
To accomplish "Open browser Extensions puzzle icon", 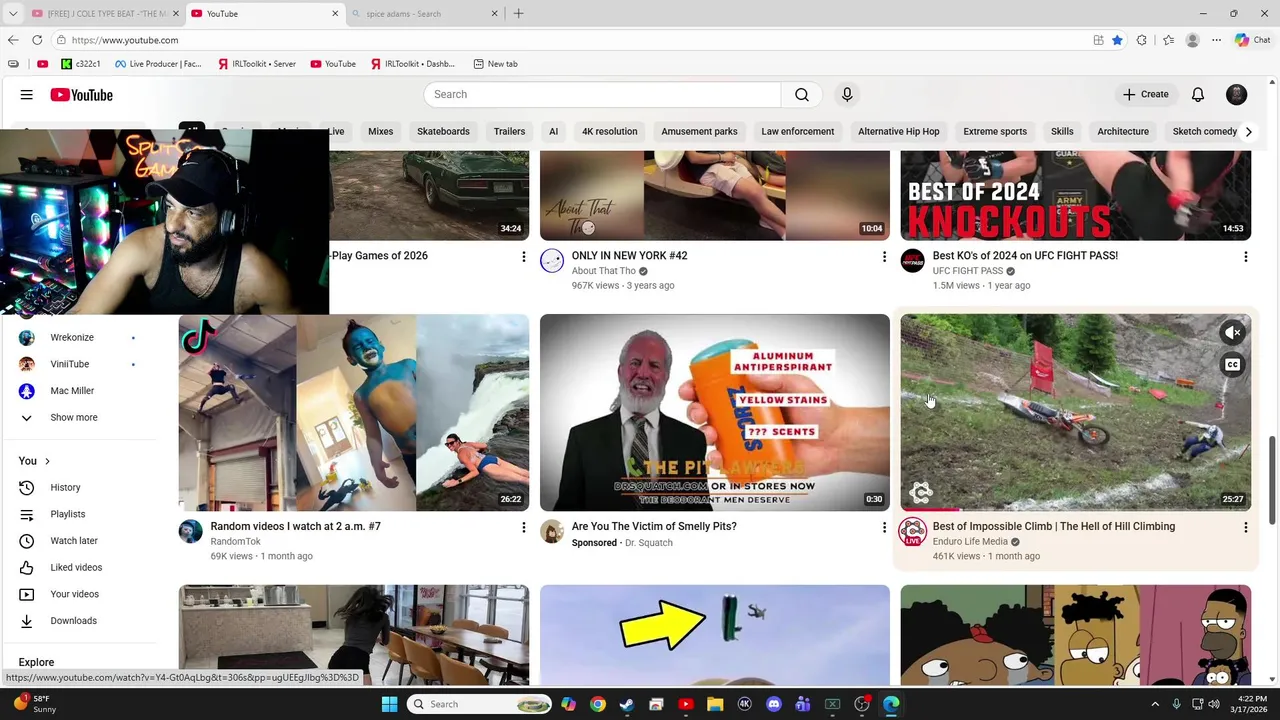I will tap(1142, 40).
